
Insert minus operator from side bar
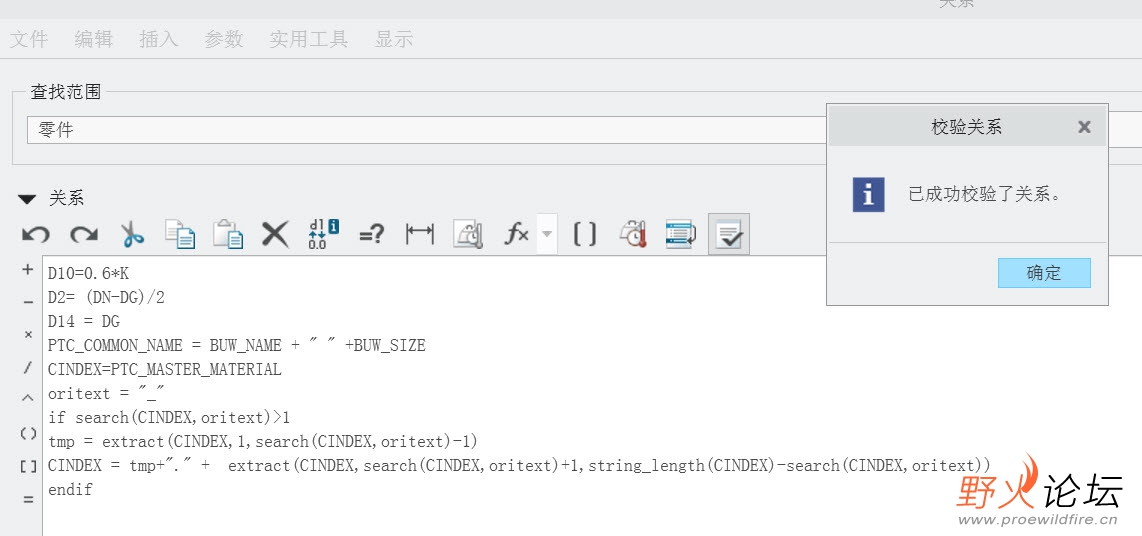[28, 302]
